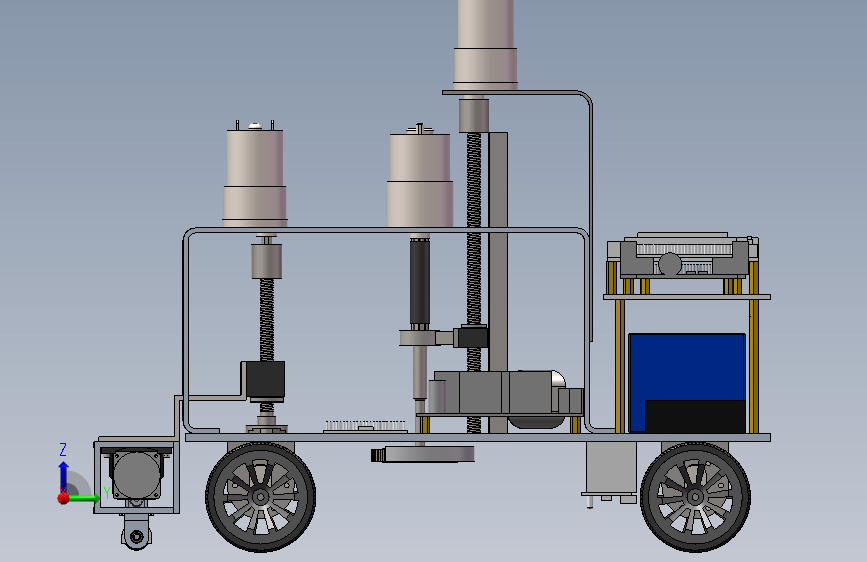867x562 pixels.
Task: Select the gray vertical column beside the central screw
Action: pyautogui.click(x=498, y=282)
